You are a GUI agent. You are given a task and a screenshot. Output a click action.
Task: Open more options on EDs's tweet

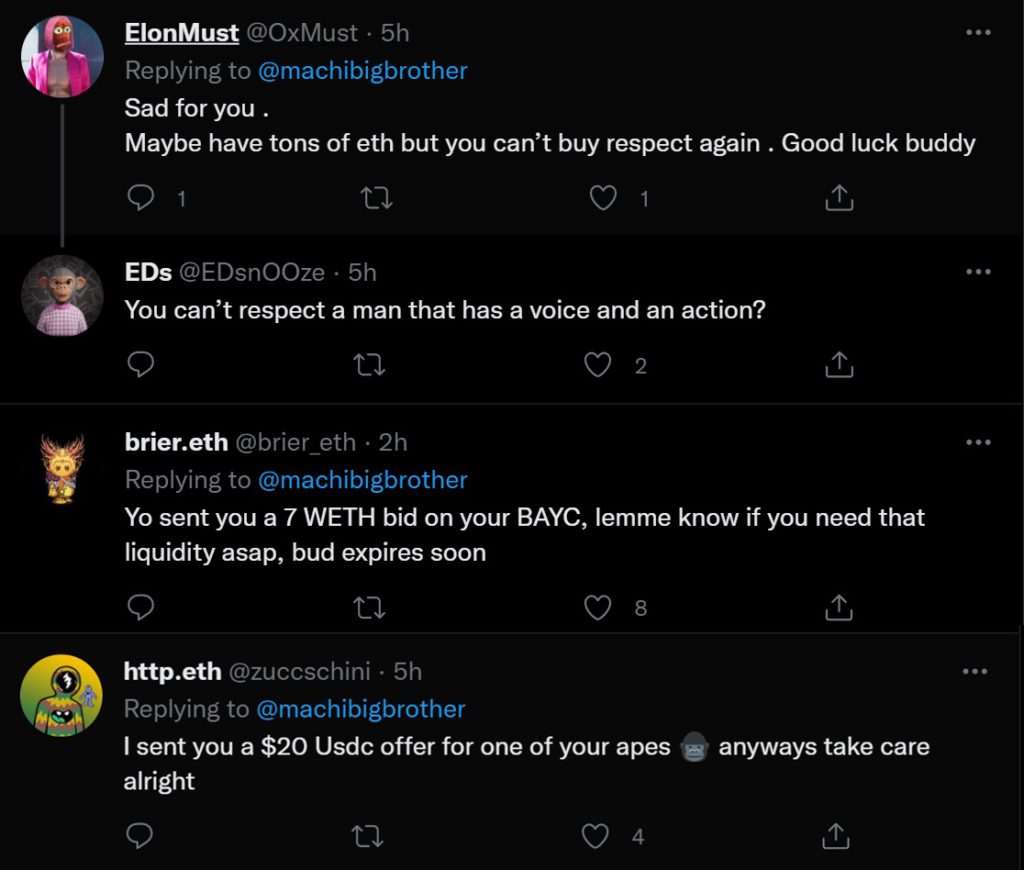click(977, 272)
